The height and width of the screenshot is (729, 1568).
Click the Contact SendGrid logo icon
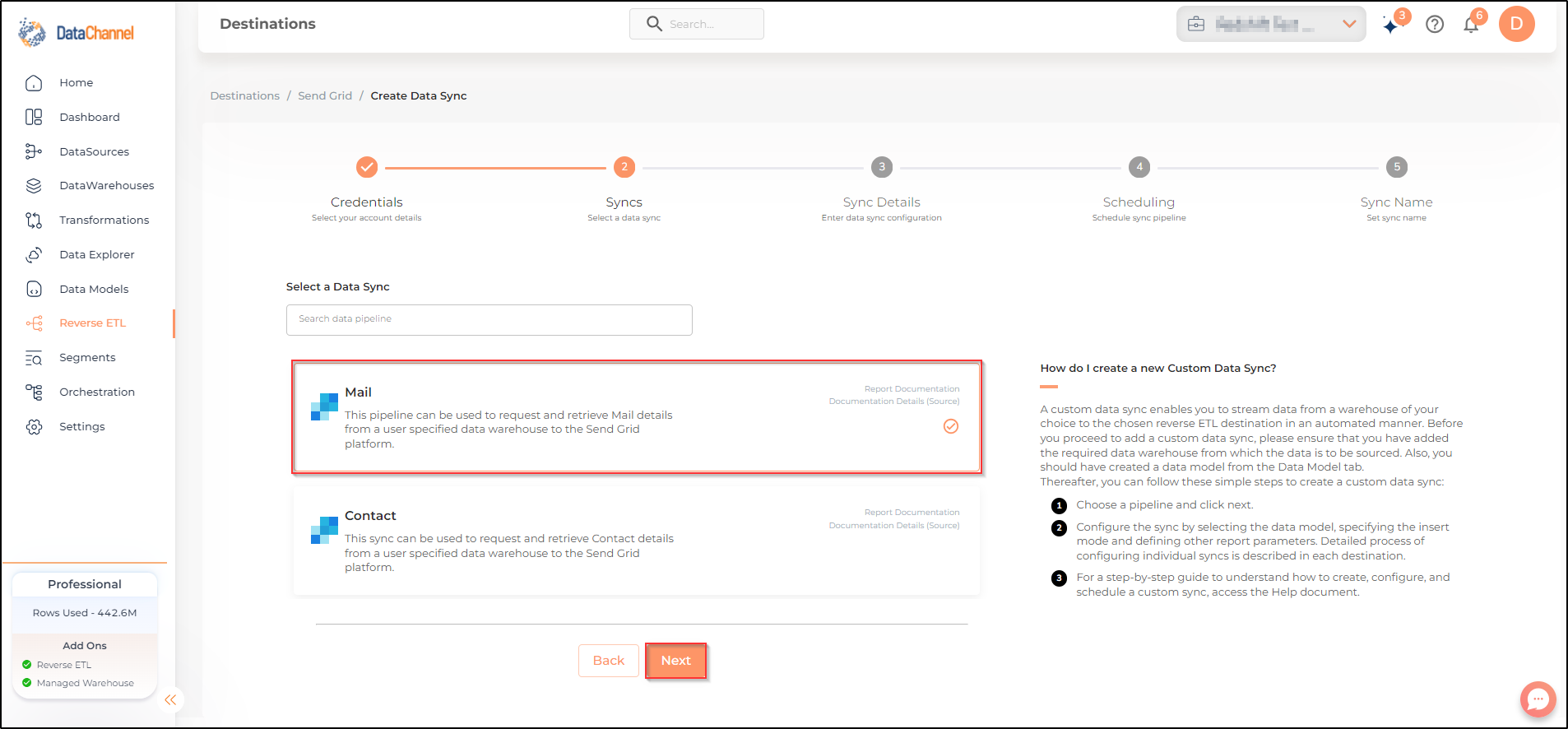coord(324,530)
